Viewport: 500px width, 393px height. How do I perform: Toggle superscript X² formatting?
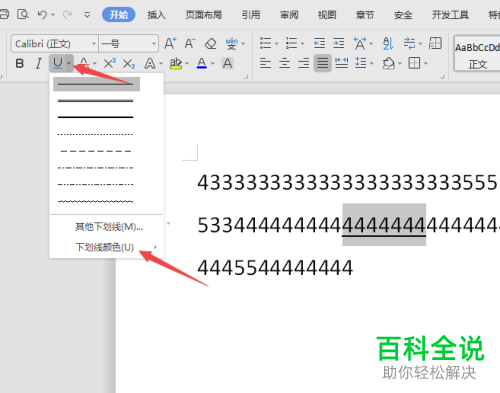click(x=110, y=63)
